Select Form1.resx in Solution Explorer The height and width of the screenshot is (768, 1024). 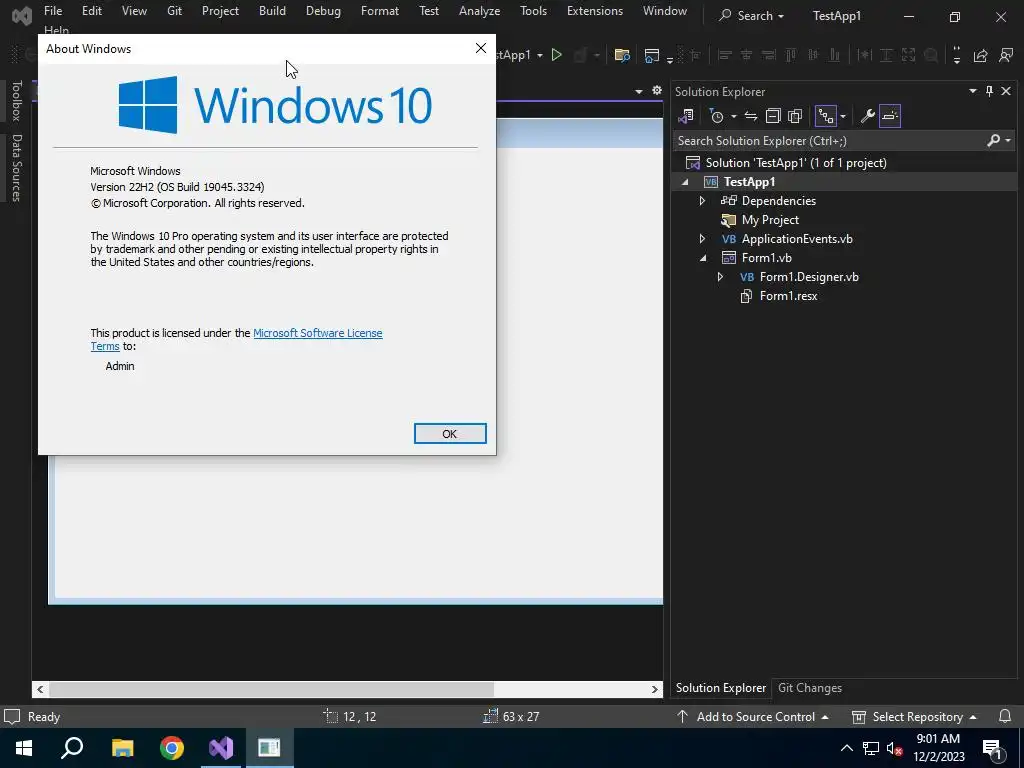pyautogui.click(x=788, y=296)
